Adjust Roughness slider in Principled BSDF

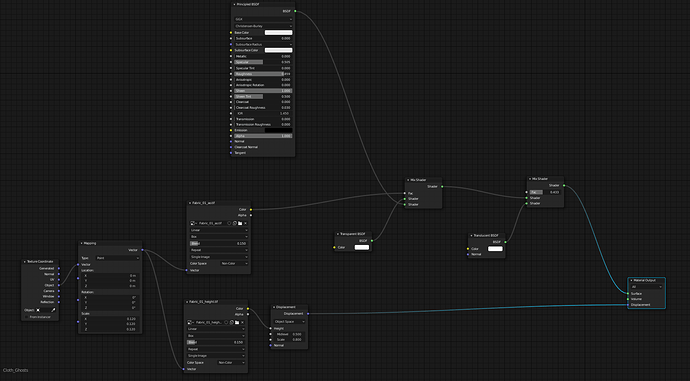coord(263,74)
